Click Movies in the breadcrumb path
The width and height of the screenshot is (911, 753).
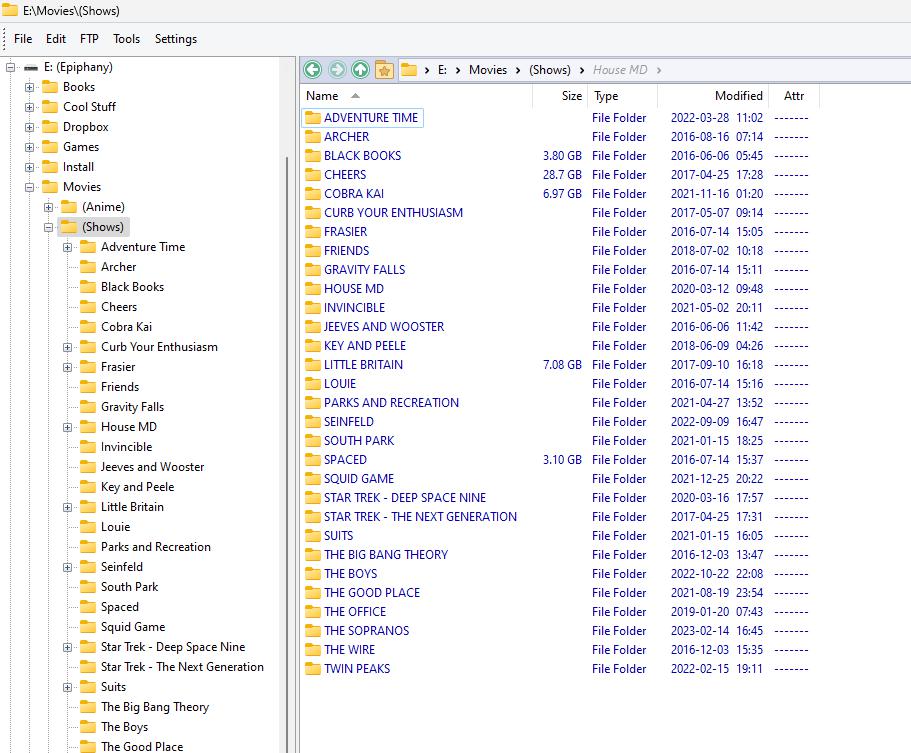click(x=488, y=70)
